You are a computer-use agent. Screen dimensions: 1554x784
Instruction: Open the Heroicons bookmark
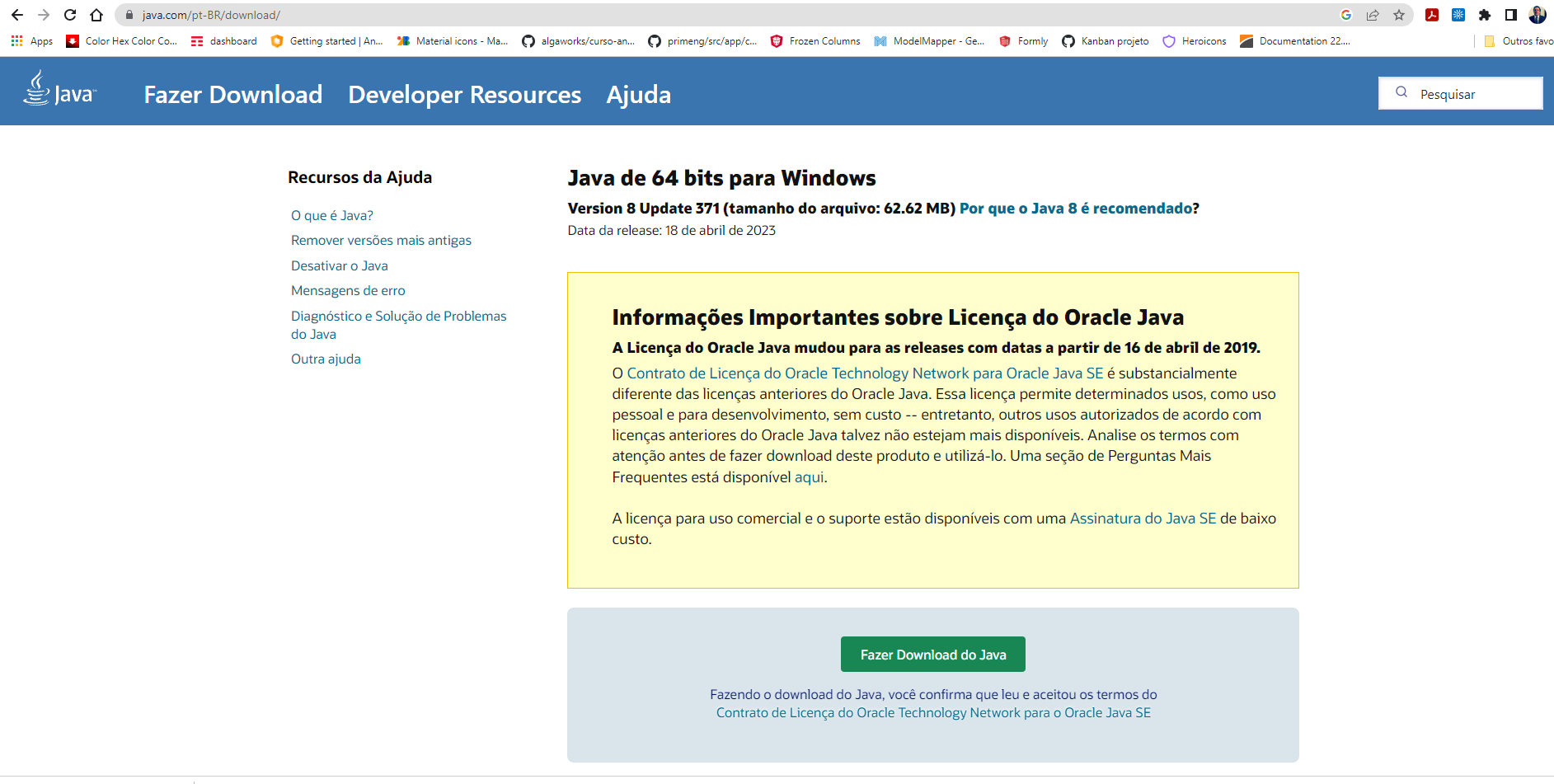1195,41
